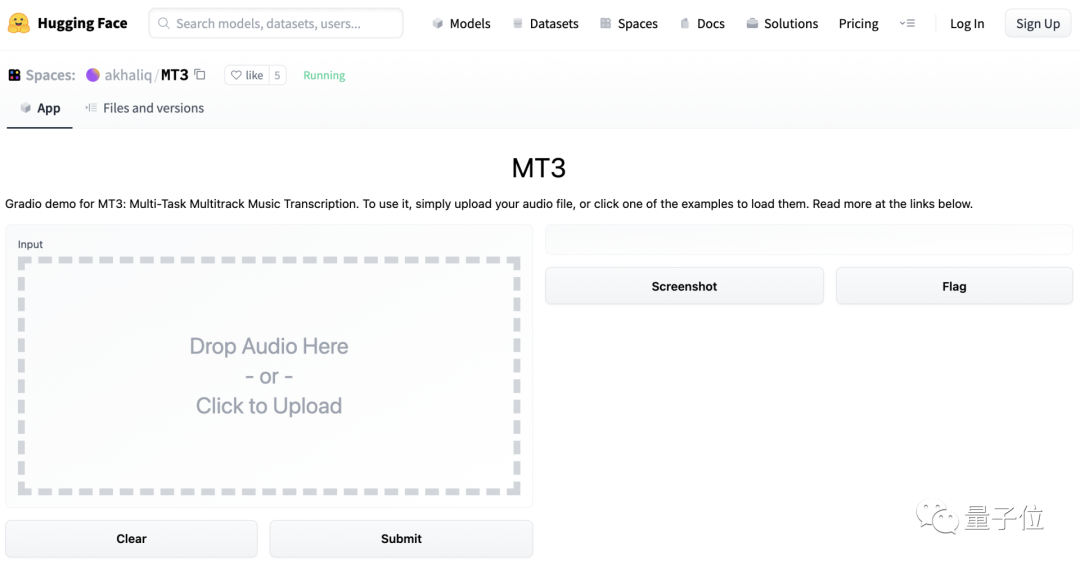Switch to the App tab
The image size is (1080, 566).
pos(40,108)
